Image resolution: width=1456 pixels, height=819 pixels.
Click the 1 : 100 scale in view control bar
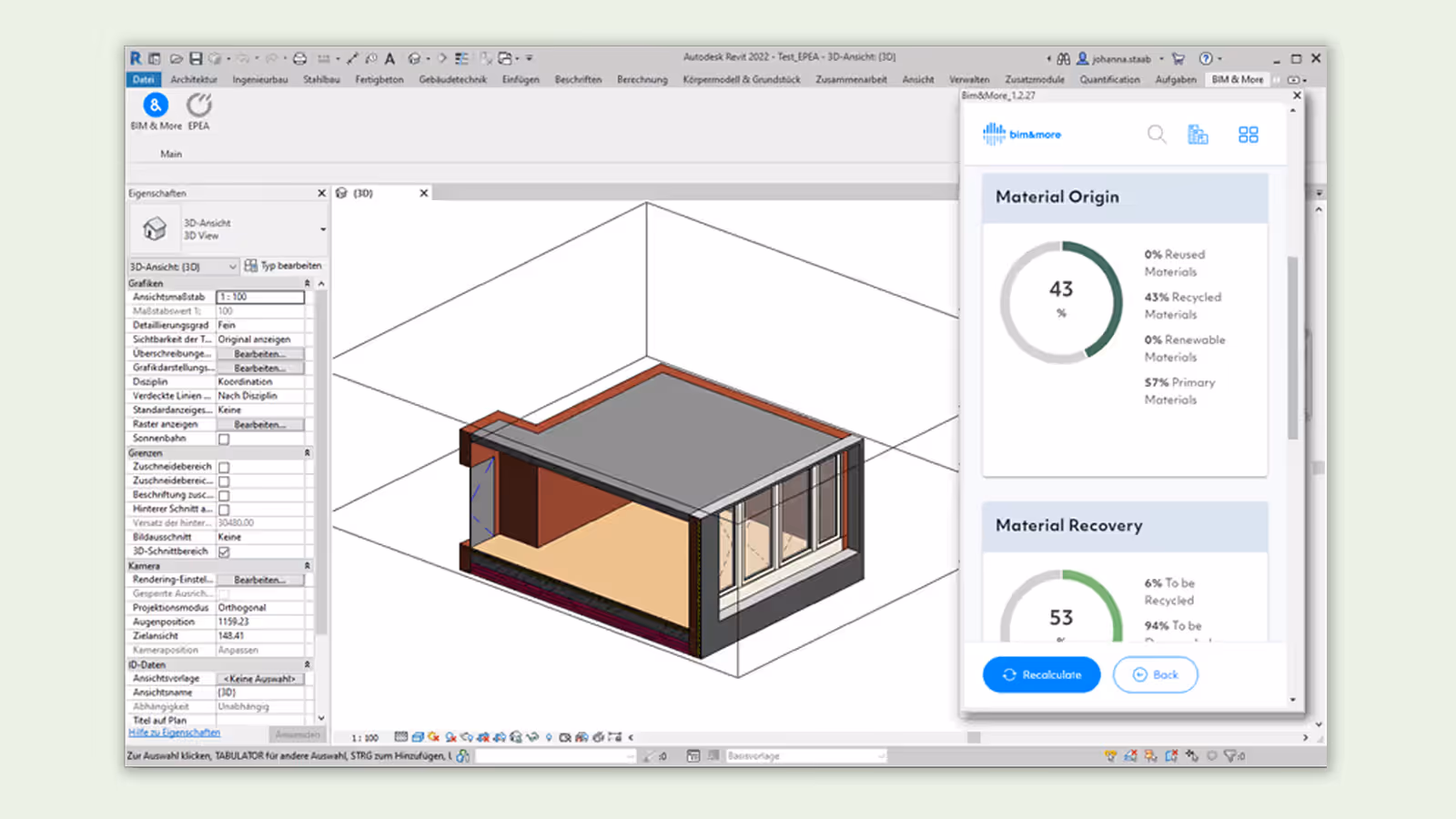click(365, 738)
